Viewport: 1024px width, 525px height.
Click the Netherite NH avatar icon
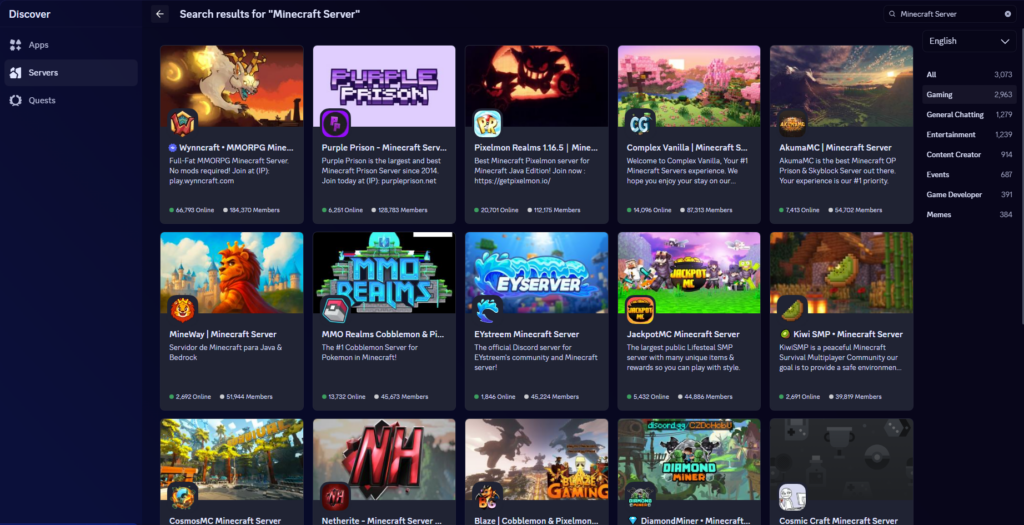pos(335,497)
